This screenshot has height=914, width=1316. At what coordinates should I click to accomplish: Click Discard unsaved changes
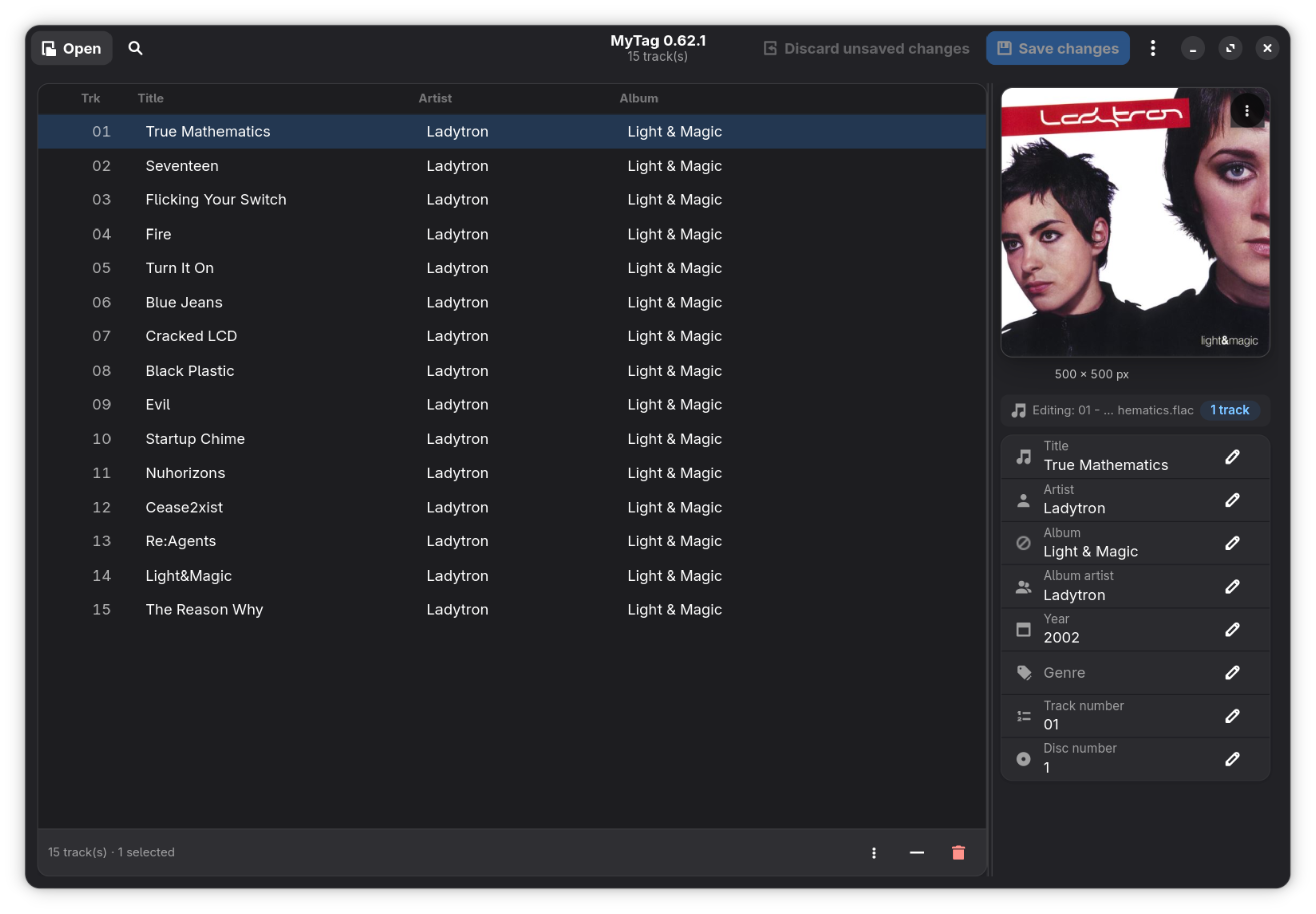866,48
